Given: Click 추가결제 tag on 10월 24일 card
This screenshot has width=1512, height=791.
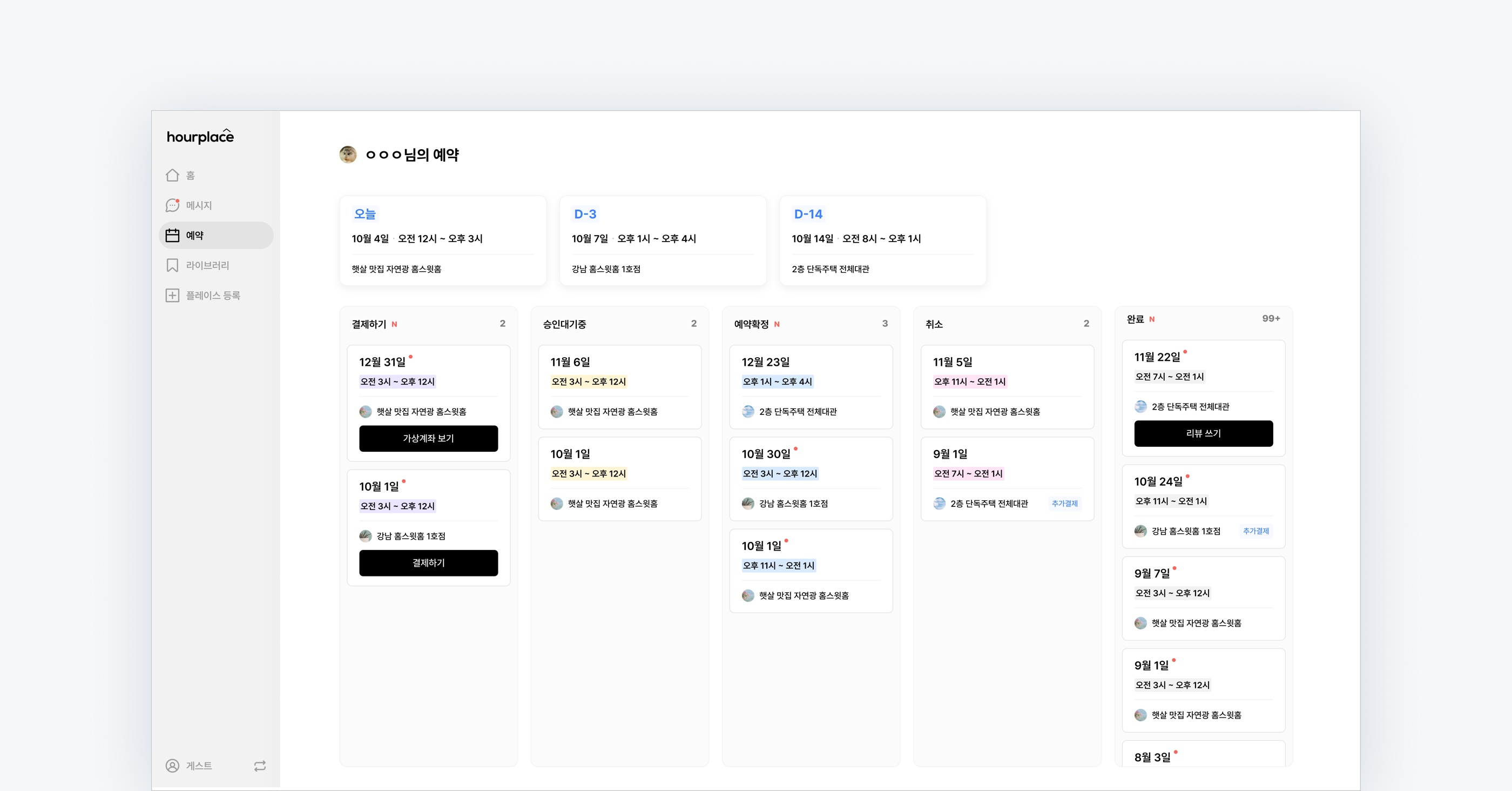Looking at the screenshot, I should tap(1255, 531).
